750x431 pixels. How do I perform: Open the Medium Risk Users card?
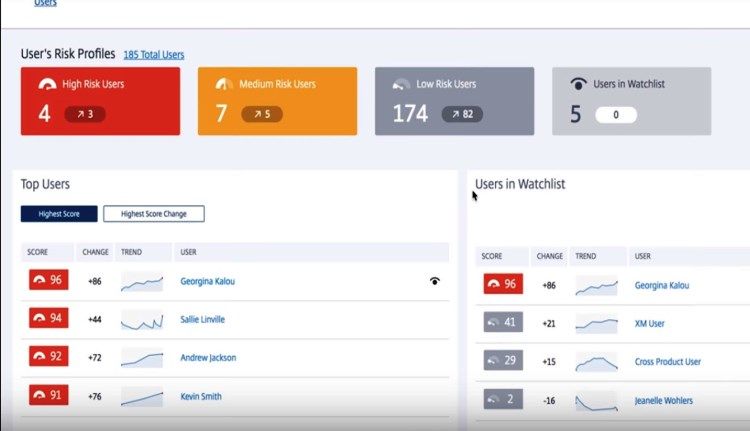277,101
